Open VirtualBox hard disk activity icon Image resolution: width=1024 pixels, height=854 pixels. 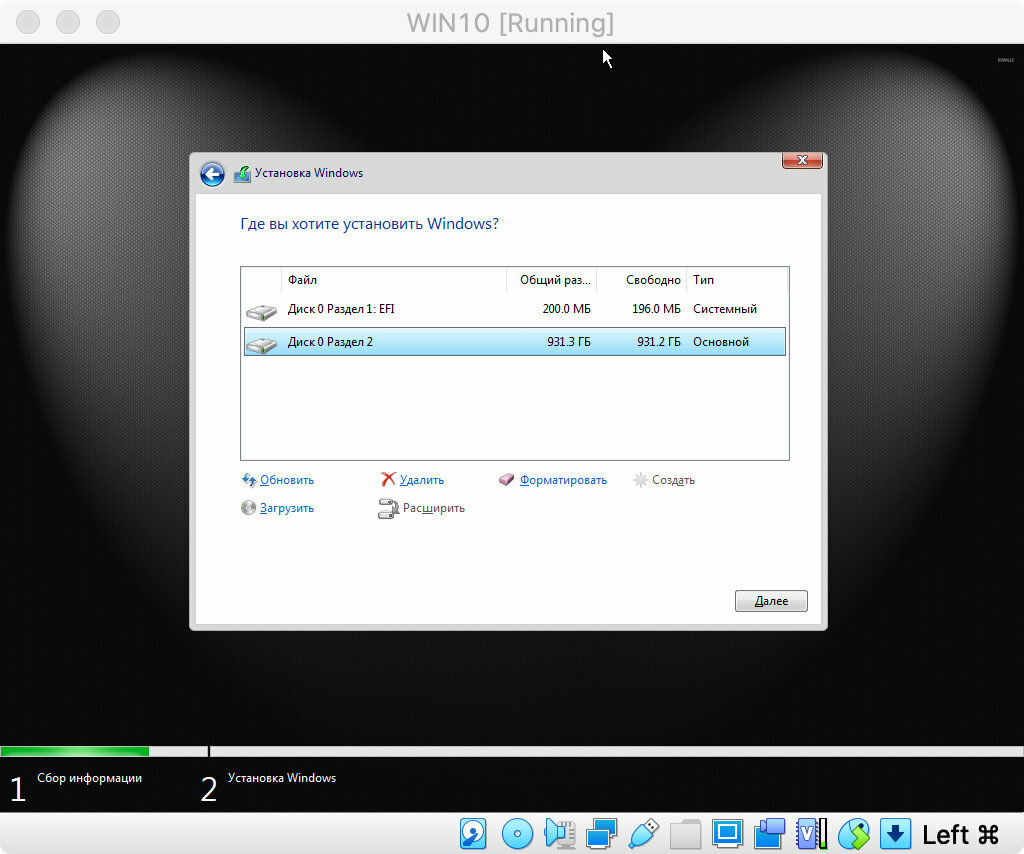[473, 834]
